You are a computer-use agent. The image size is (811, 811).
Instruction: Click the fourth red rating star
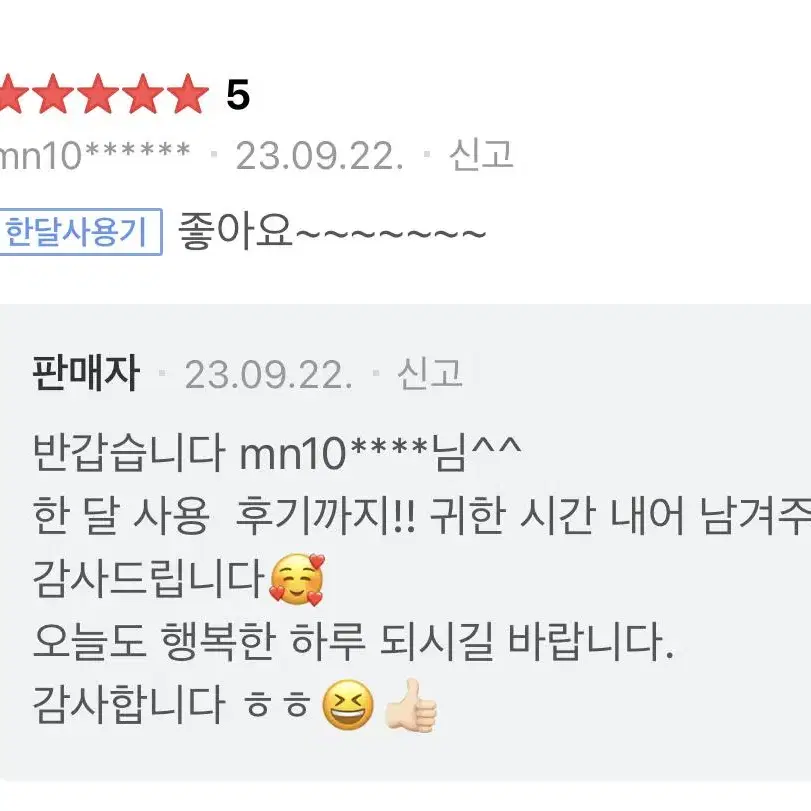click(143, 94)
